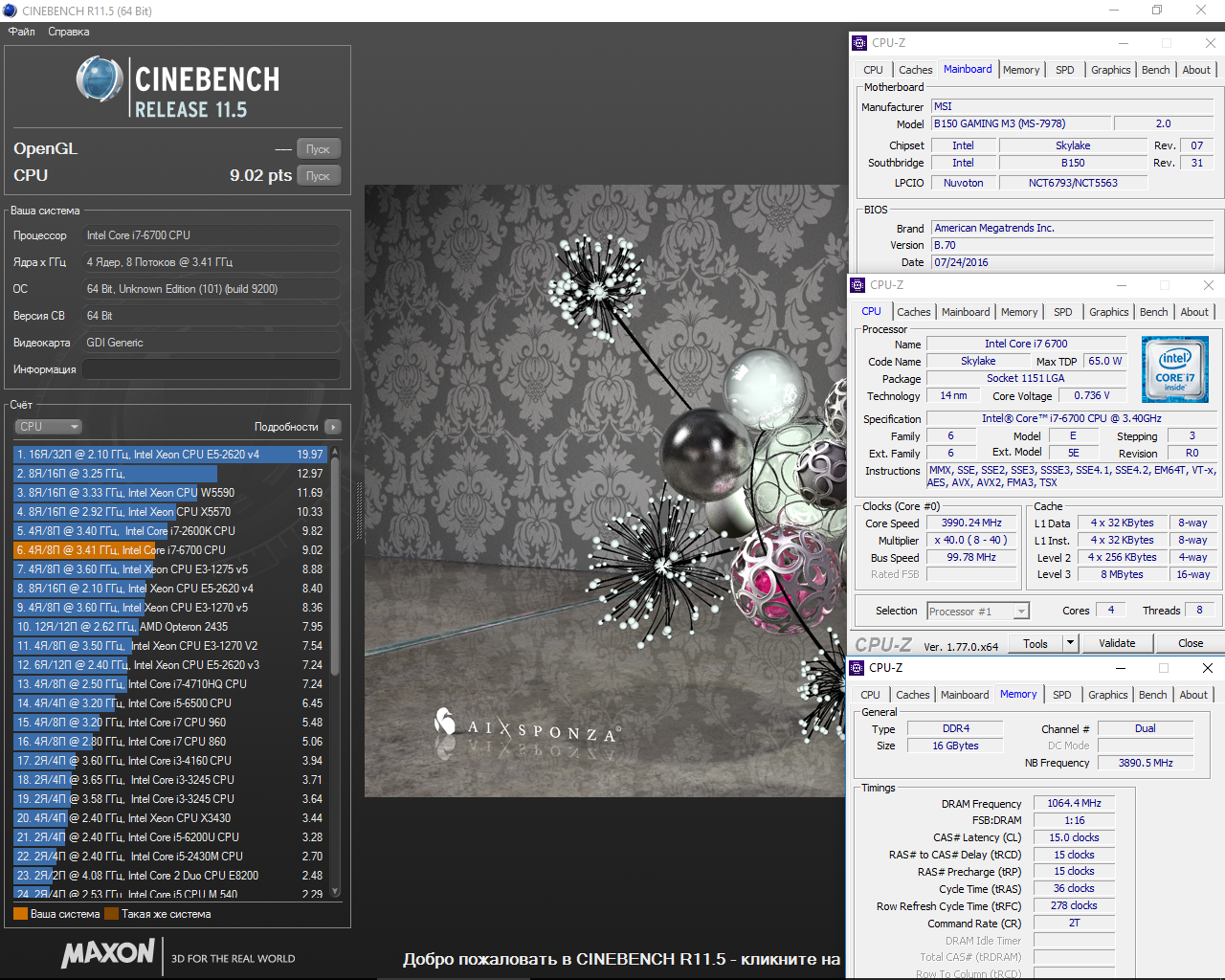1225x980 pixels.
Task: Click the CPU-Z icon in Mainboard window title
Action: (858, 43)
